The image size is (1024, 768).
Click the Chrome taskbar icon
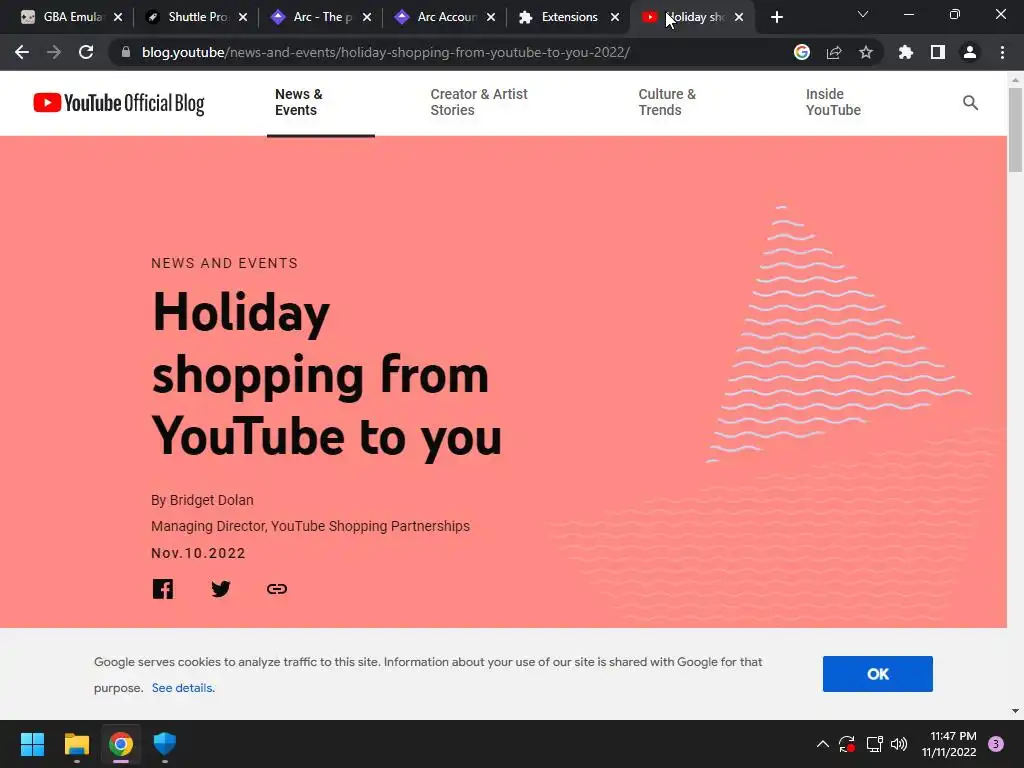121,744
